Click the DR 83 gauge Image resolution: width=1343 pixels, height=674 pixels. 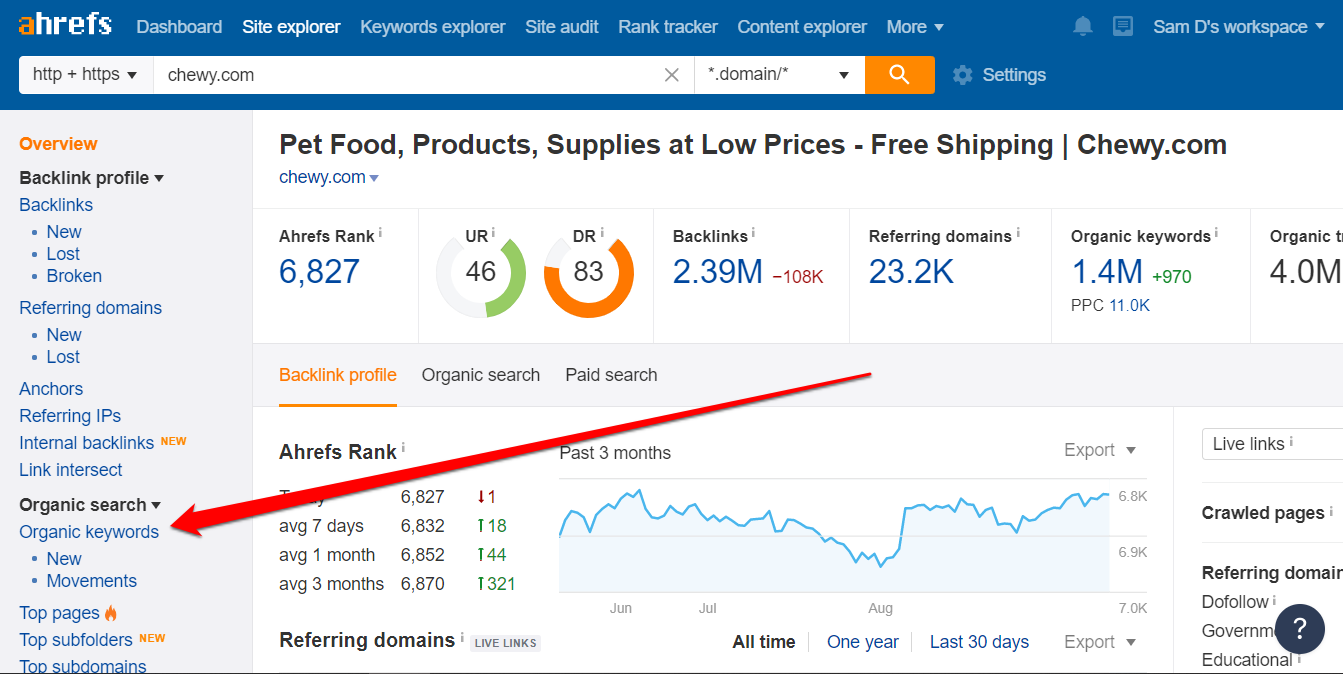[x=589, y=273]
